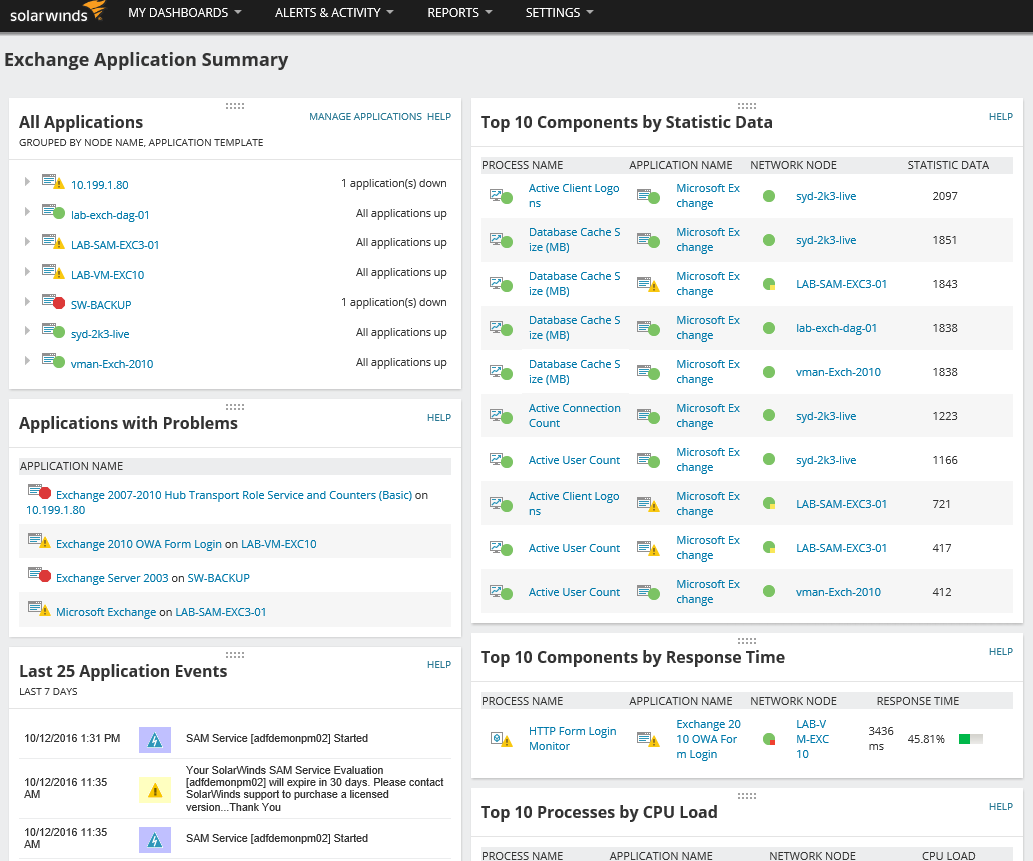This screenshot has height=861, width=1033.
Task: Click application warning icon in the 417 row
Action: coord(648,548)
